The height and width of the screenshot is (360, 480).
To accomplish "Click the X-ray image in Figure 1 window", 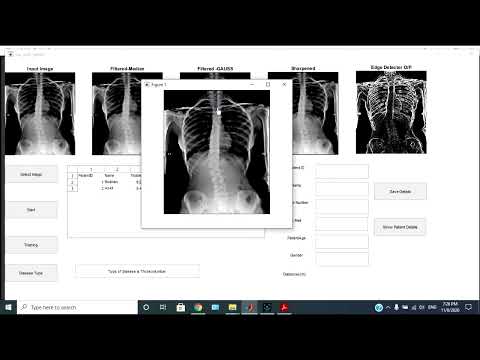I will click(x=217, y=152).
